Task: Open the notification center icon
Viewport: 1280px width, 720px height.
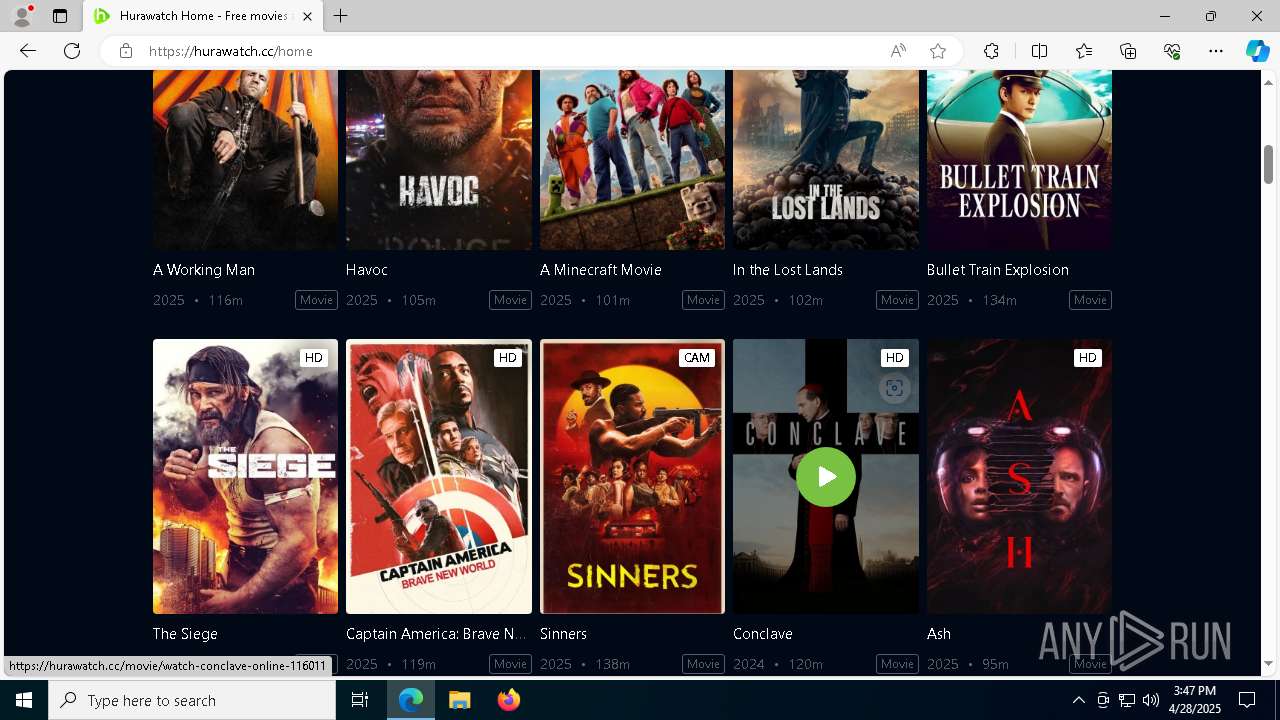Action: coord(1247,700)
